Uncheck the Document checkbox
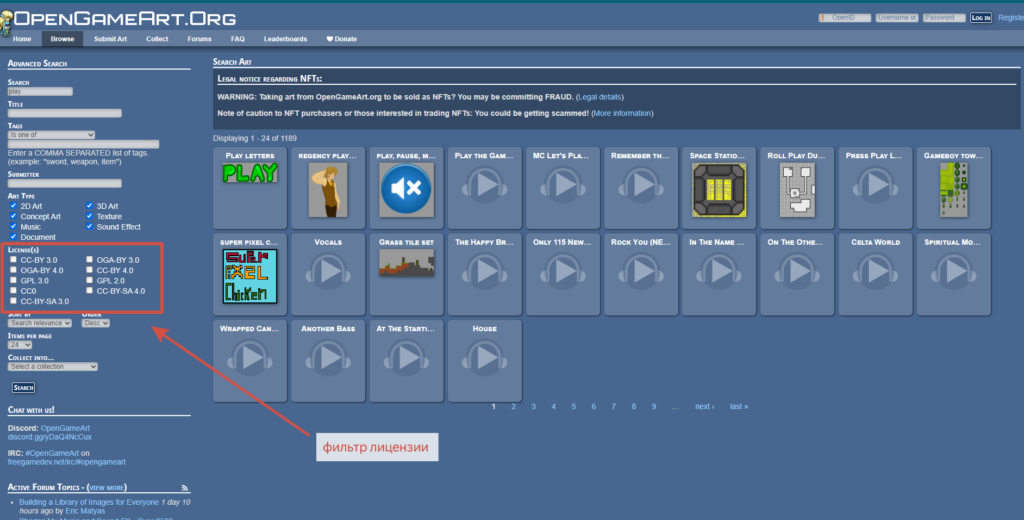1024x520 pixels. [x=13, y=236]
